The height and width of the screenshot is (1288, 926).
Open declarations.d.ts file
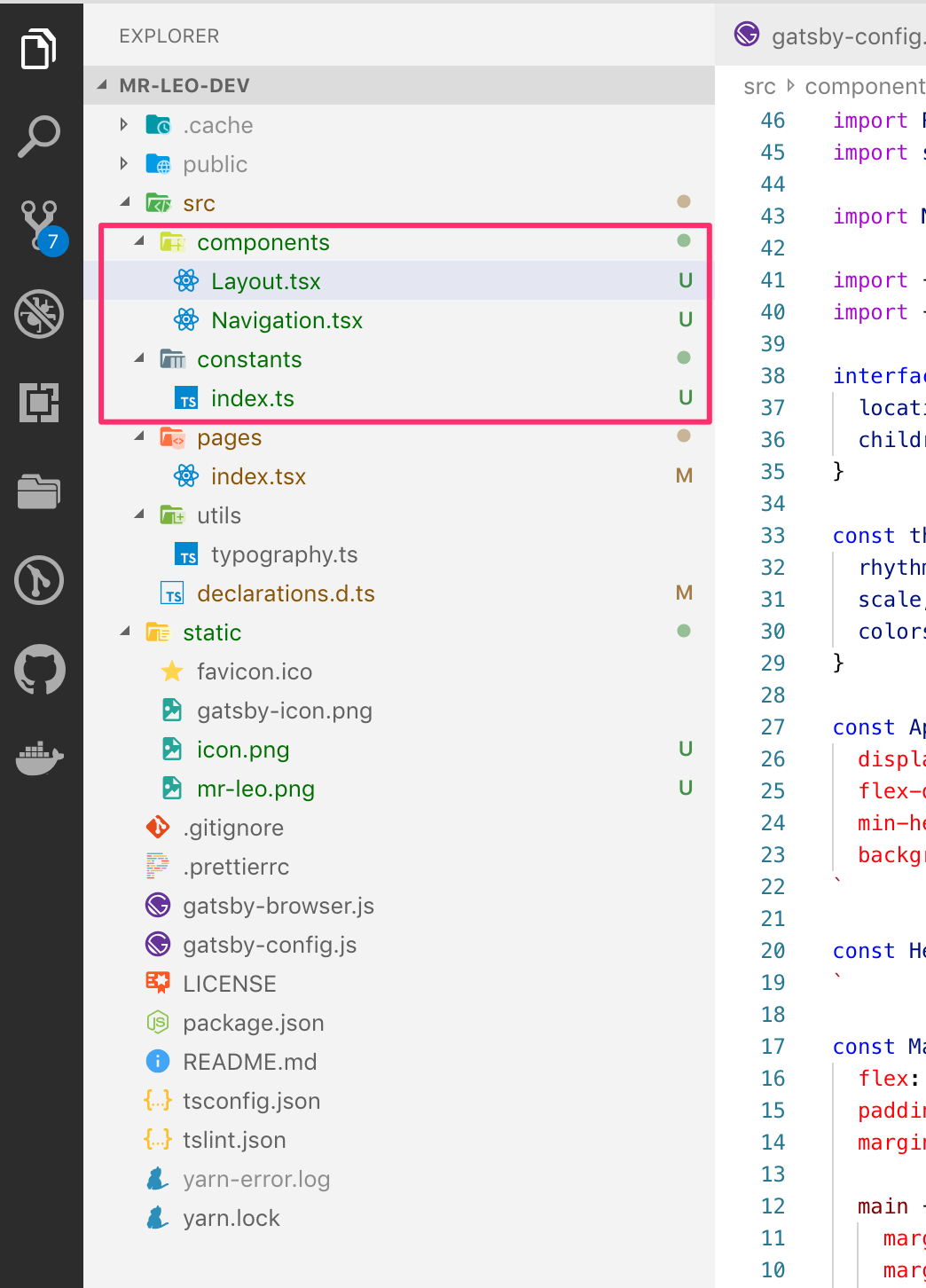[399, 593]
